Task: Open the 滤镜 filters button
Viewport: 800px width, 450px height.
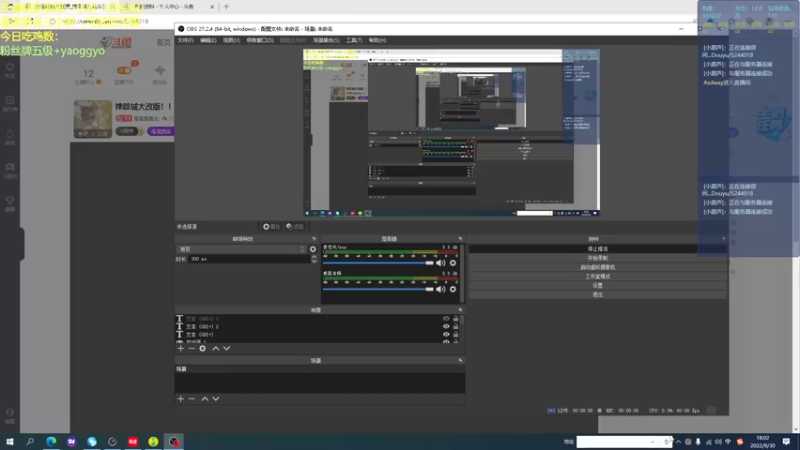Action: pos(295,227)
